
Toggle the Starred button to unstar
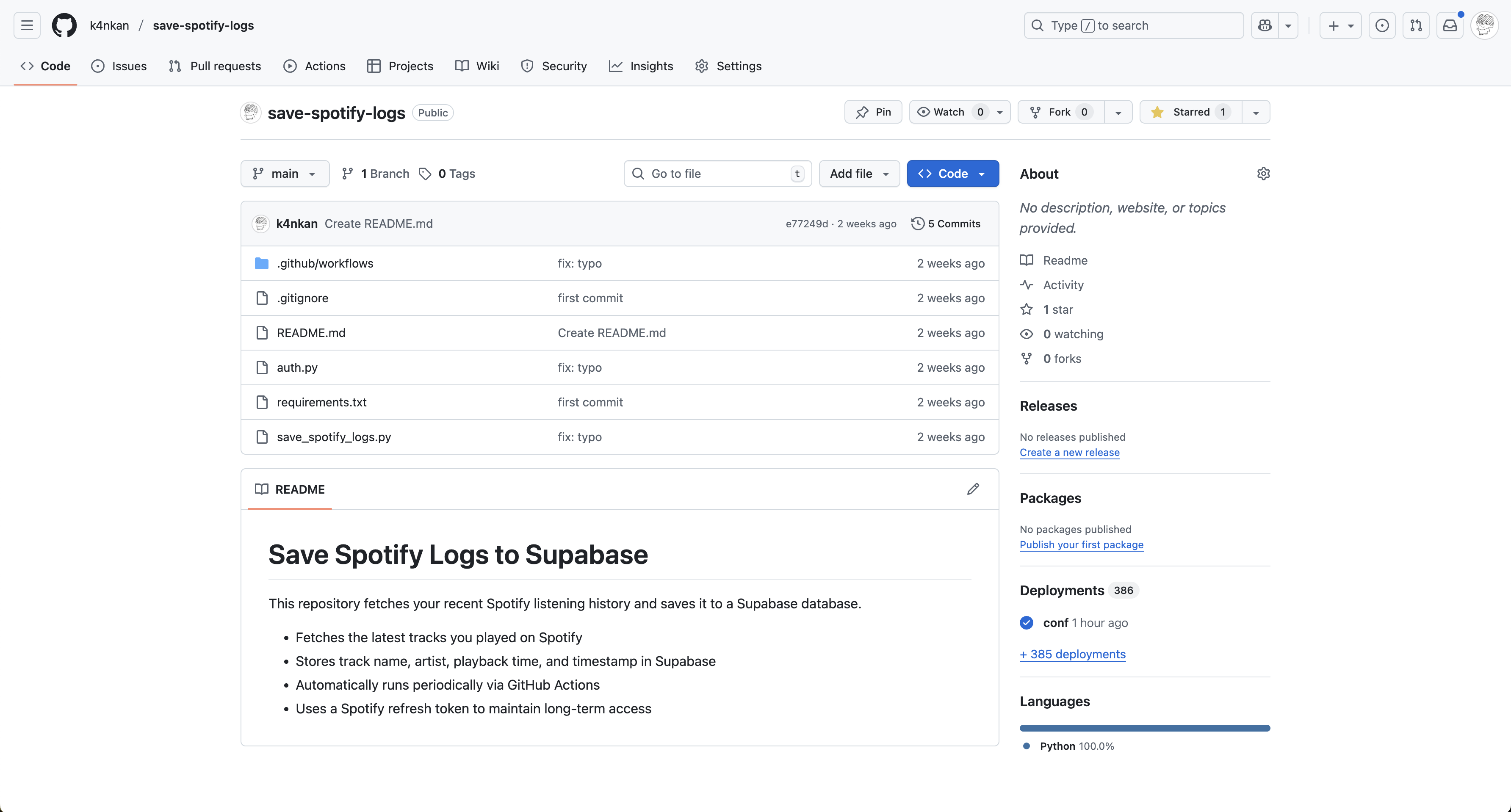1191,112
